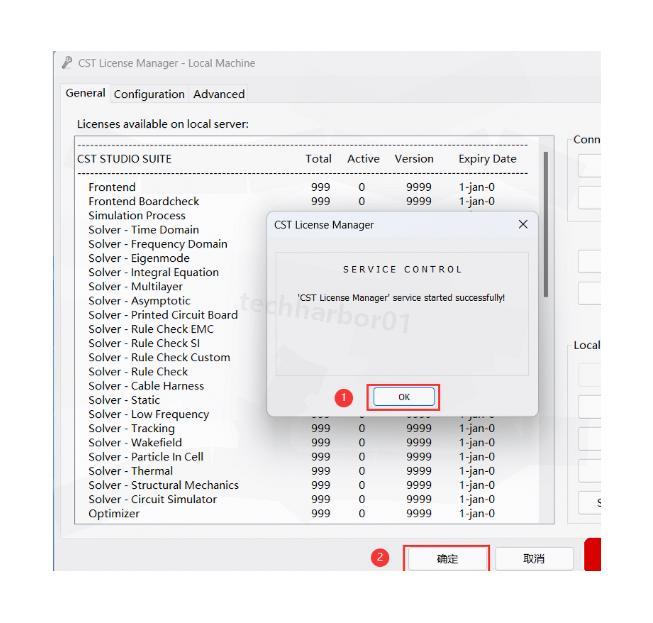This screenshot has width=653, height=623.
Task: Select the Frontend license row
Action: click(112, 187)
